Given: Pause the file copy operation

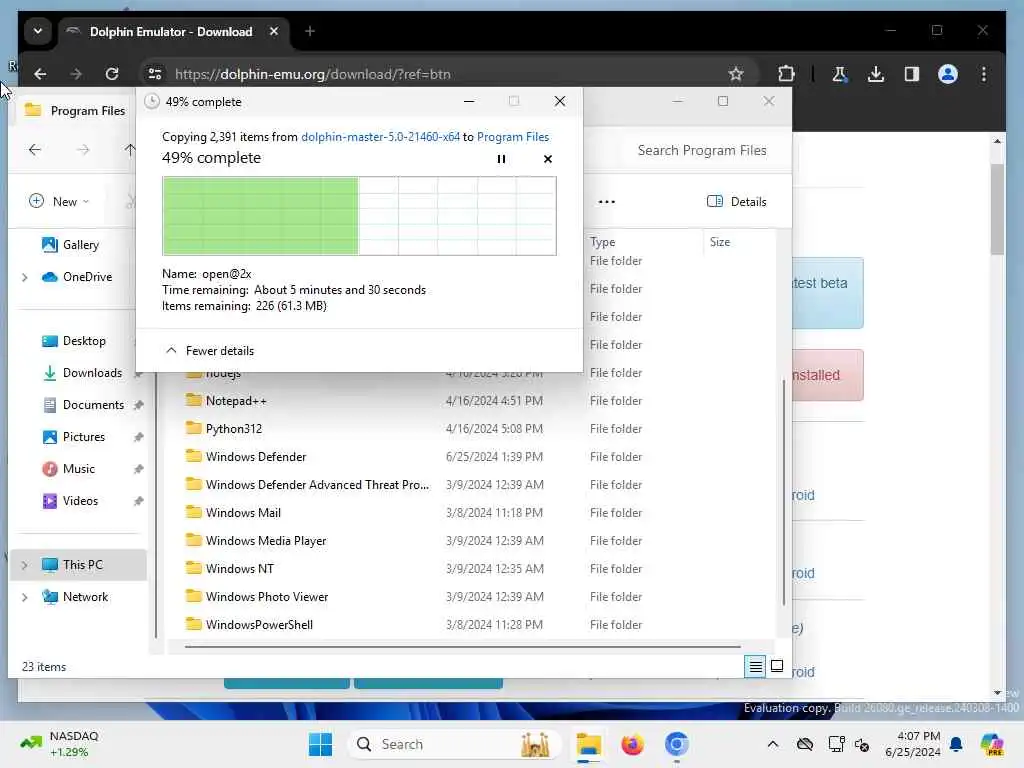Looking at the screenshot, I should 501,159.
